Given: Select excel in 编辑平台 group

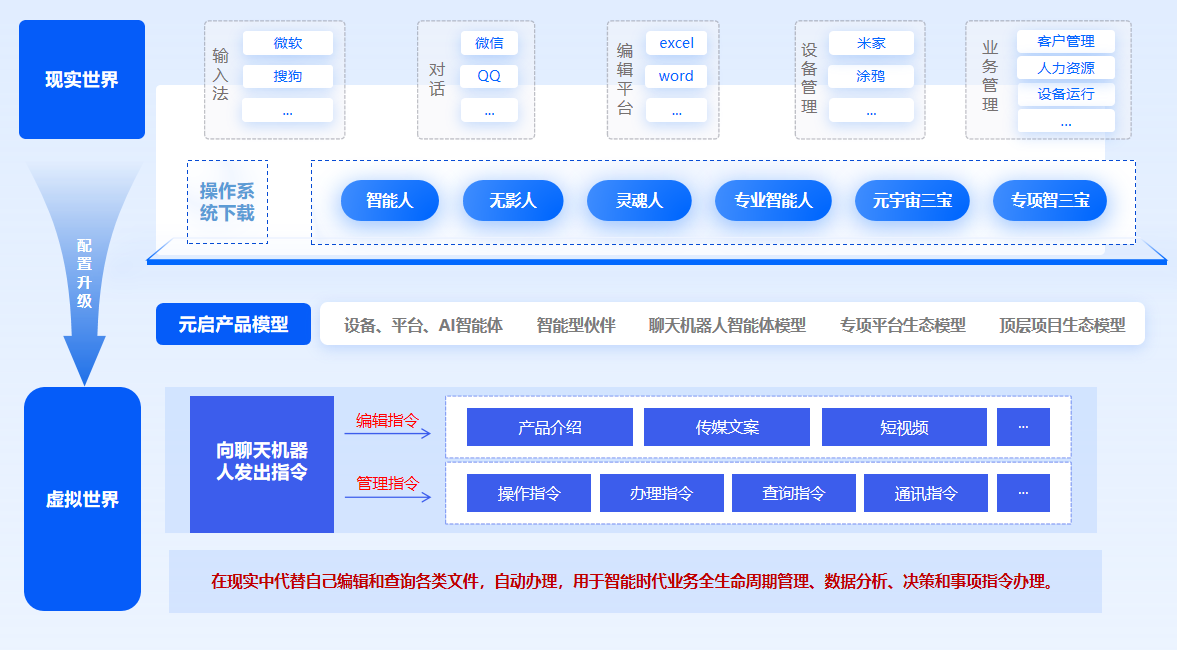Looking at the screenshot, I should pos(676,43).
